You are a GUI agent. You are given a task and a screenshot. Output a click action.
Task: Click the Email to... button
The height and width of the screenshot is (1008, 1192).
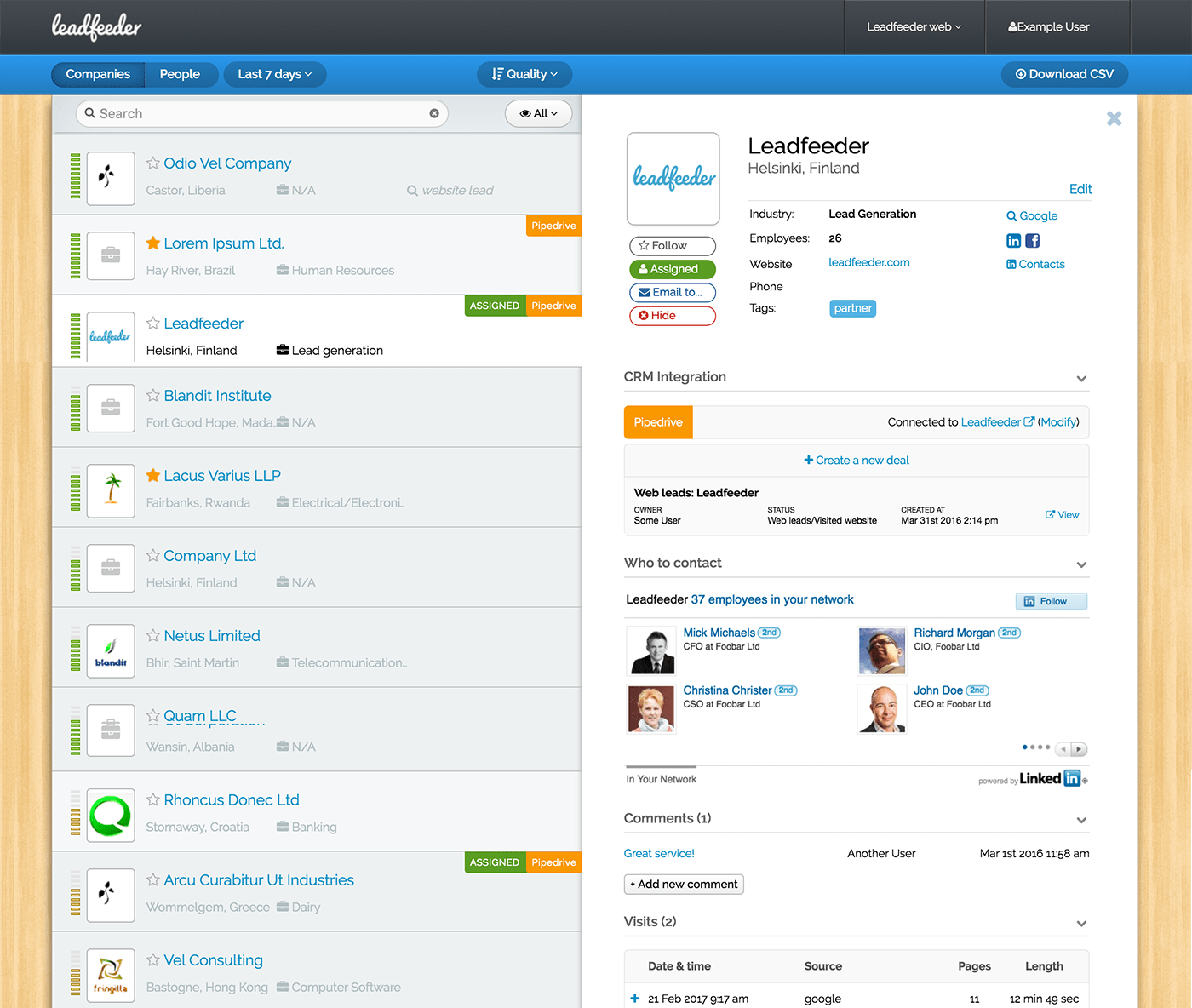(x=673, y=292)
